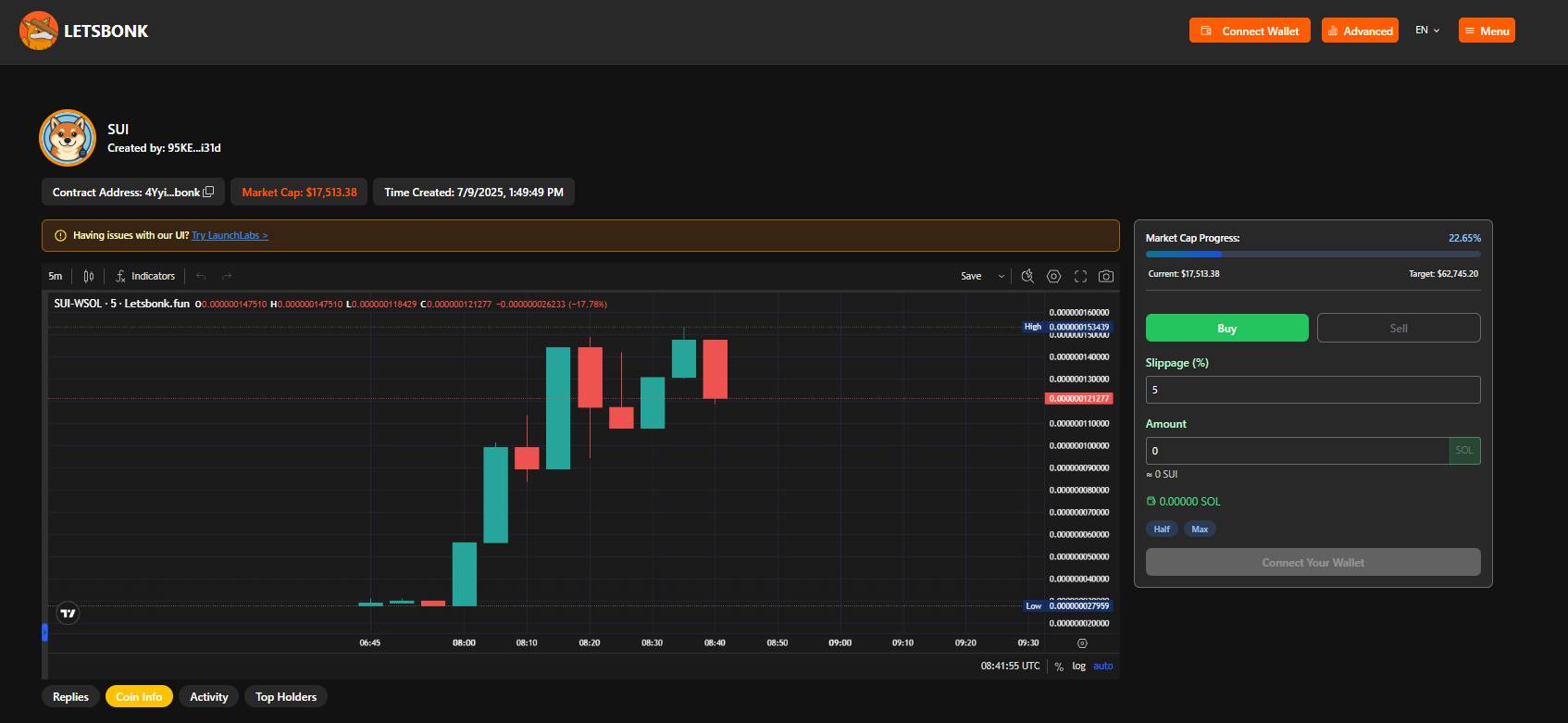Click the chart undo arrow

pos(201,276)
